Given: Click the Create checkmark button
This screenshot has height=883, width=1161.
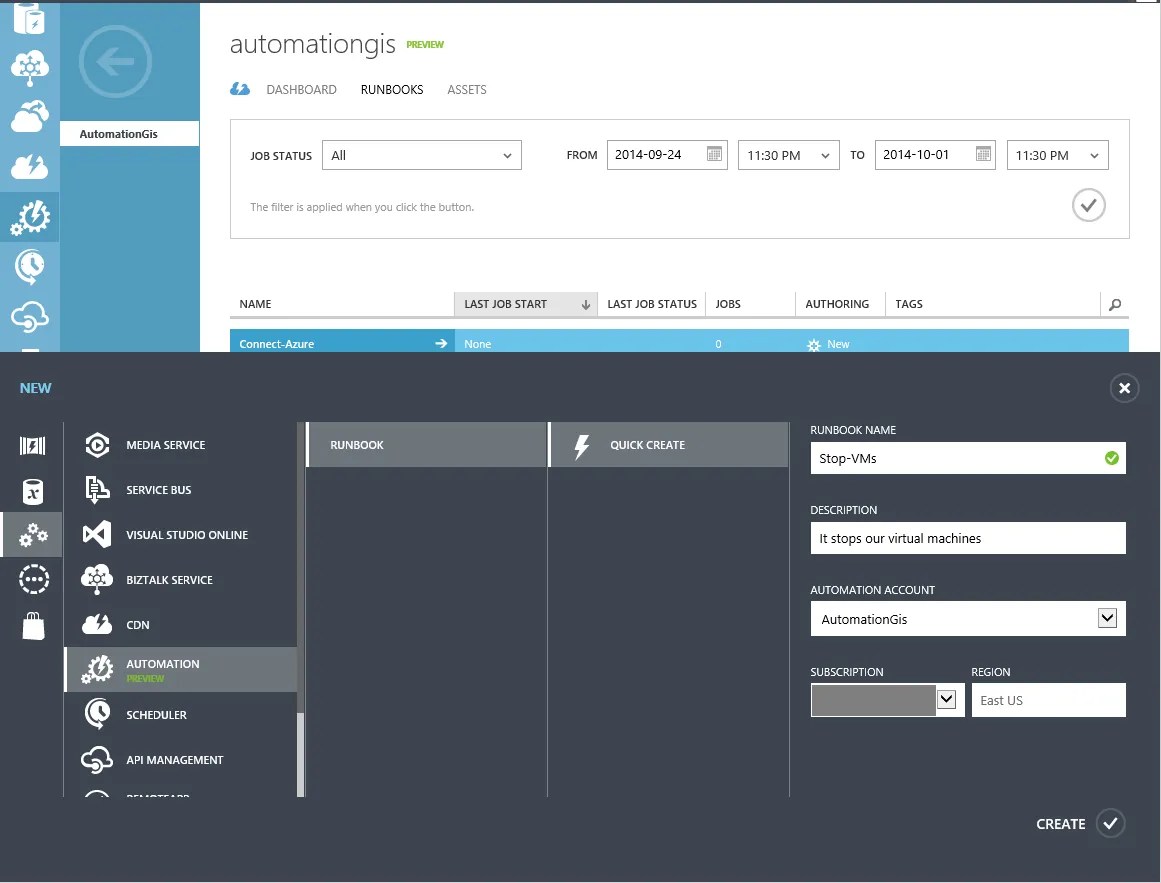Looking at the screenshot, I should [1110, 823].
